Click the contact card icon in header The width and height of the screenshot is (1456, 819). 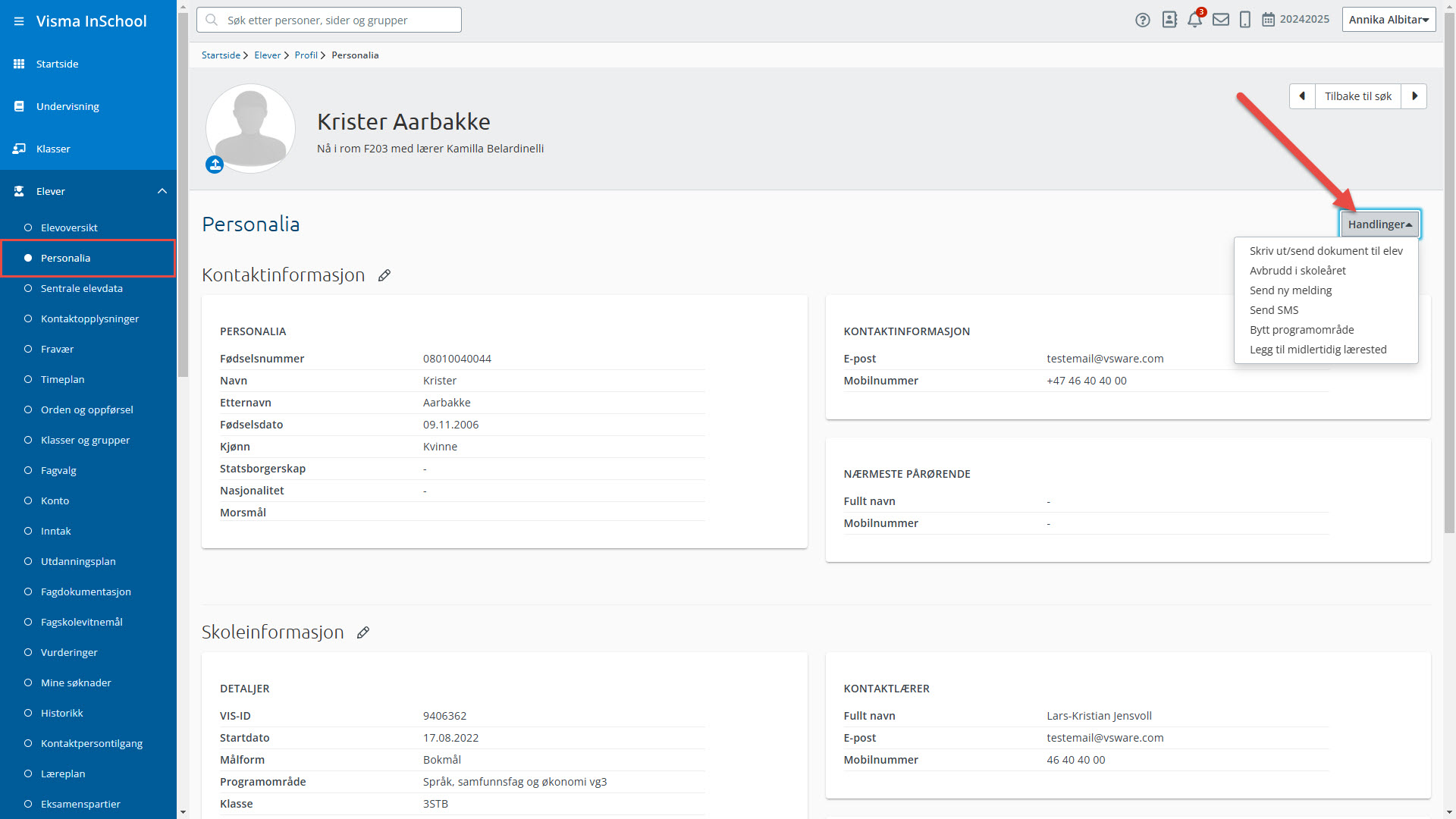(1169, 20)
